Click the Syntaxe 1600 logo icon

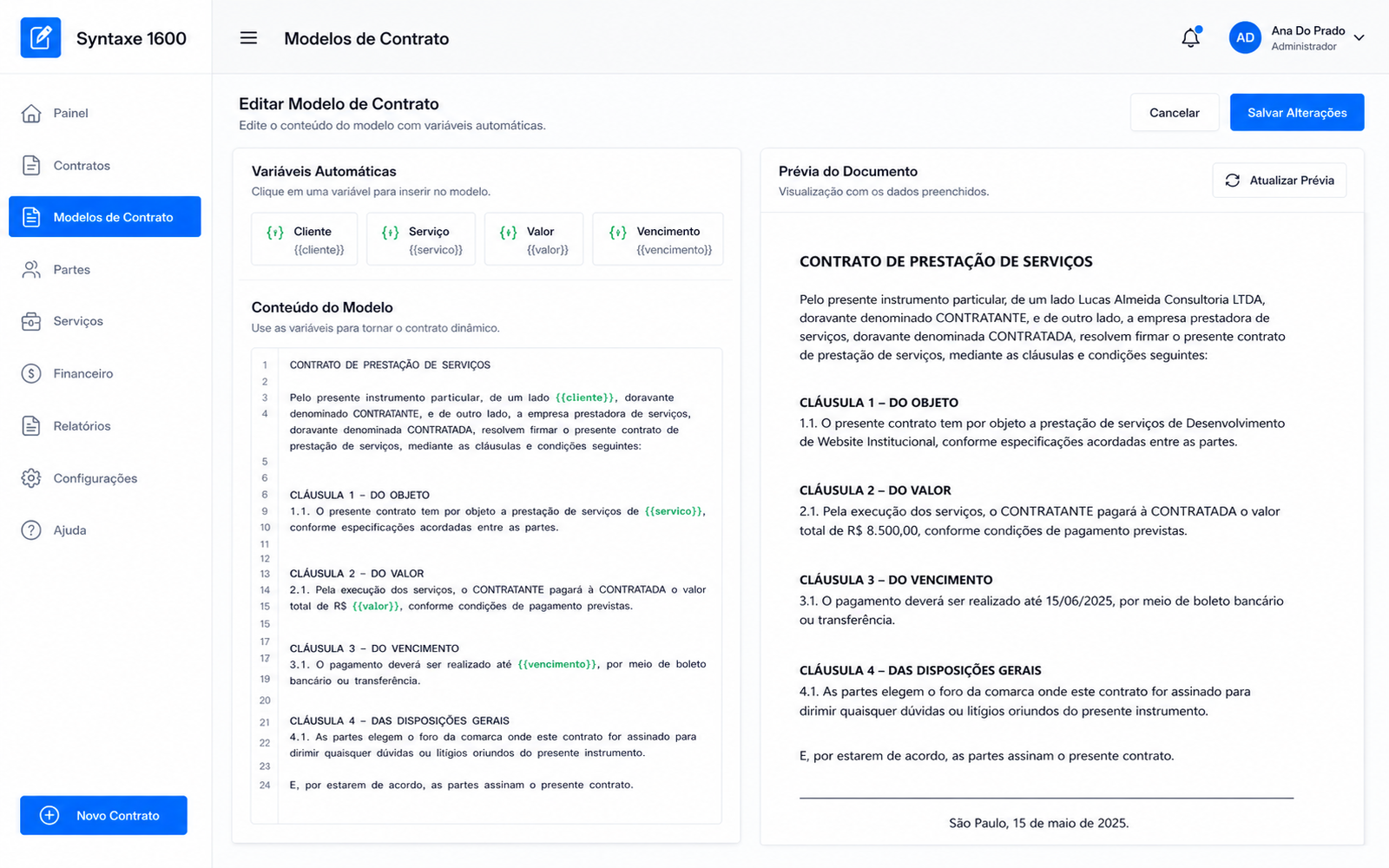(41, 37)
